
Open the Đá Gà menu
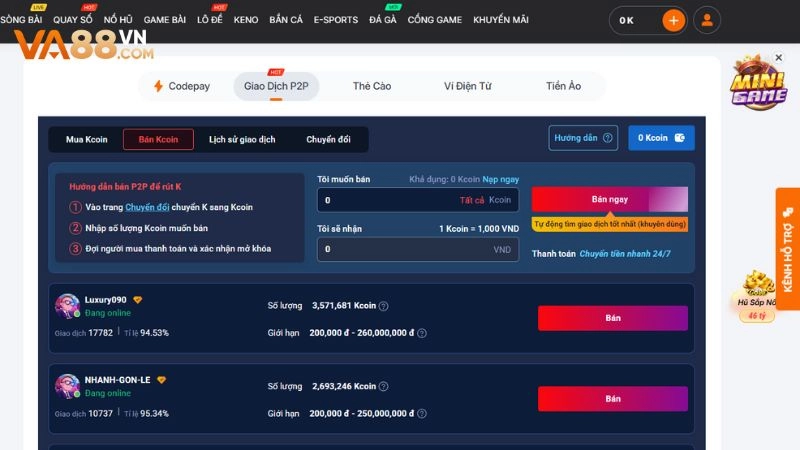point(383,19)
